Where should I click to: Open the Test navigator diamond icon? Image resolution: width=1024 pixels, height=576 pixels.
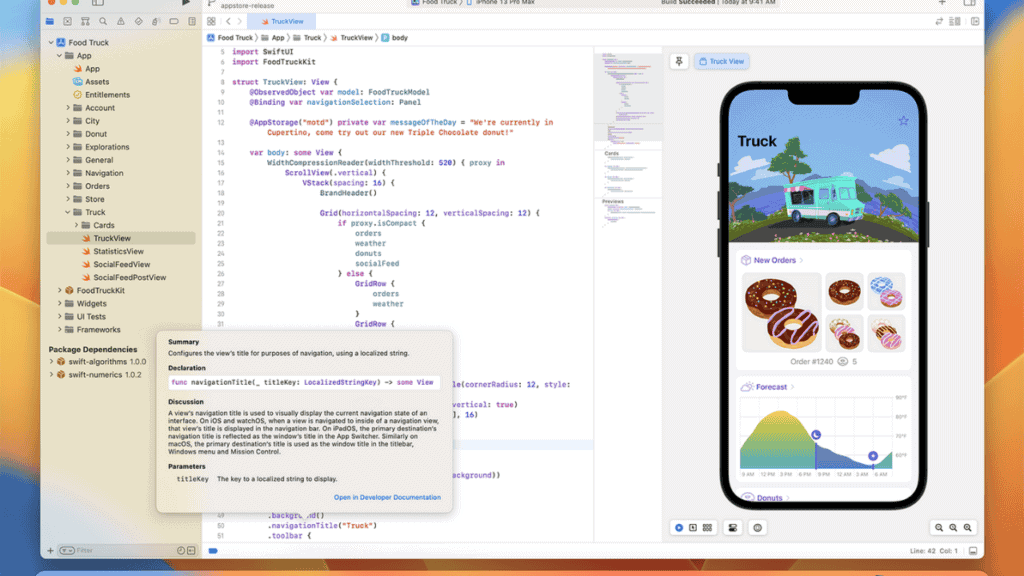(138, 22)
